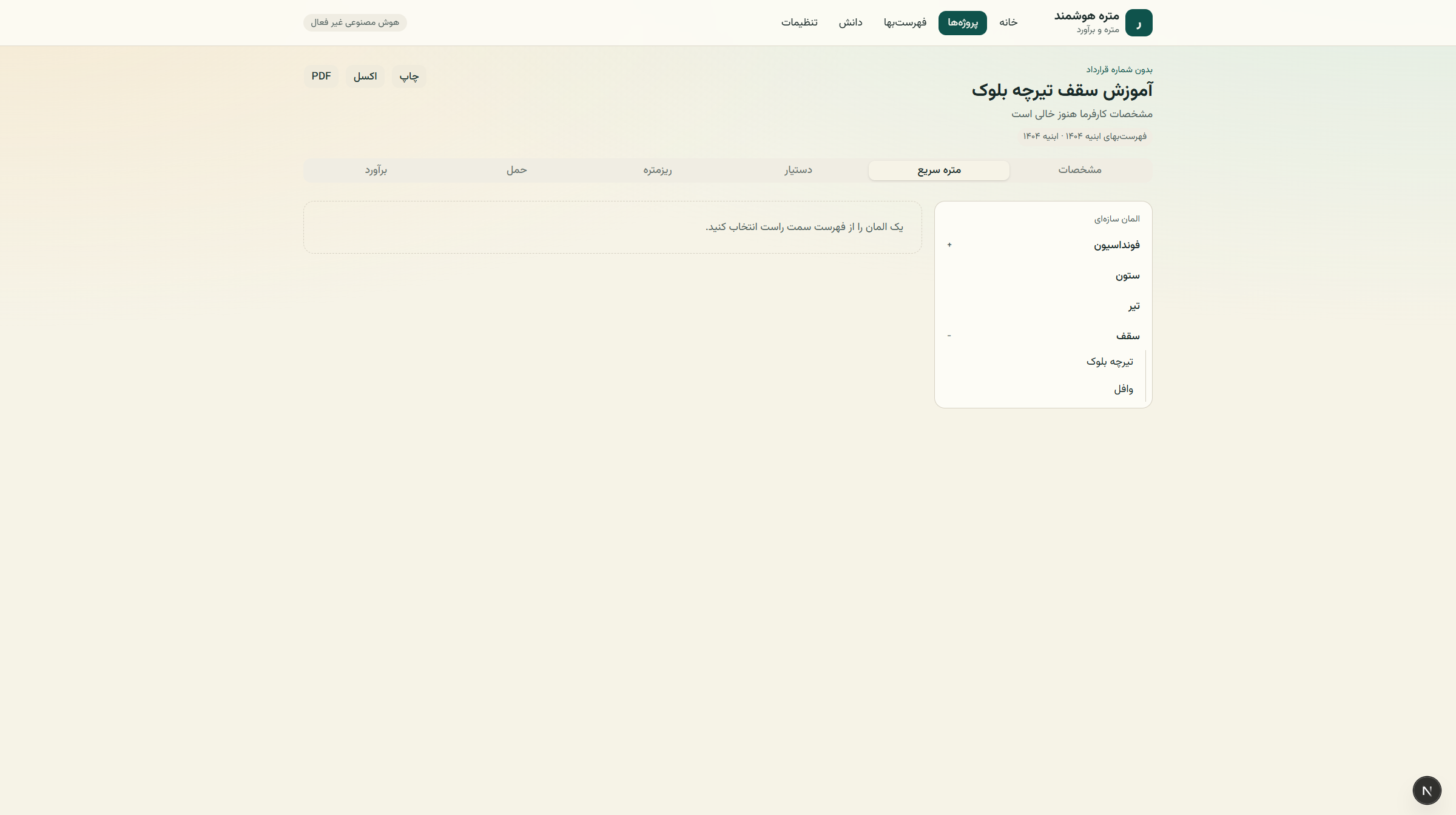
Task: Switch to the مشخصات tab
Action: point(1080,170)
